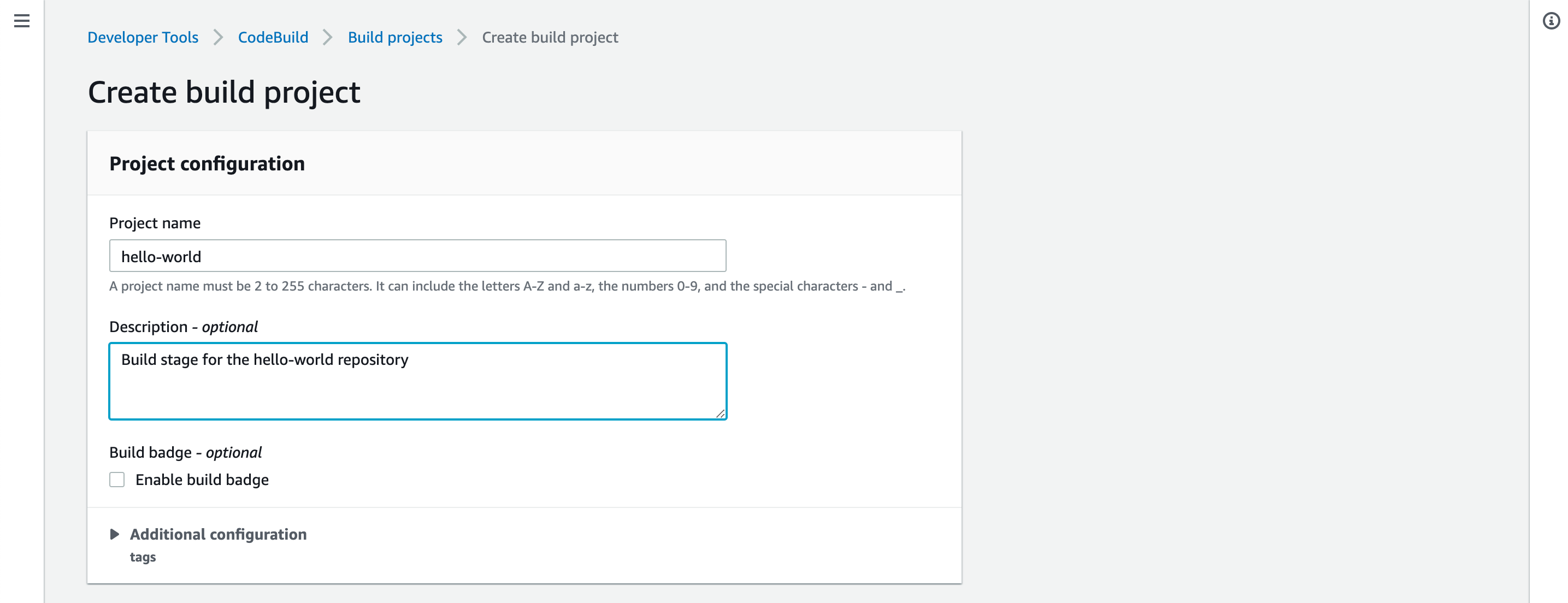Click the 'tags' subtext under Additional configuration

tap(143, 557)
